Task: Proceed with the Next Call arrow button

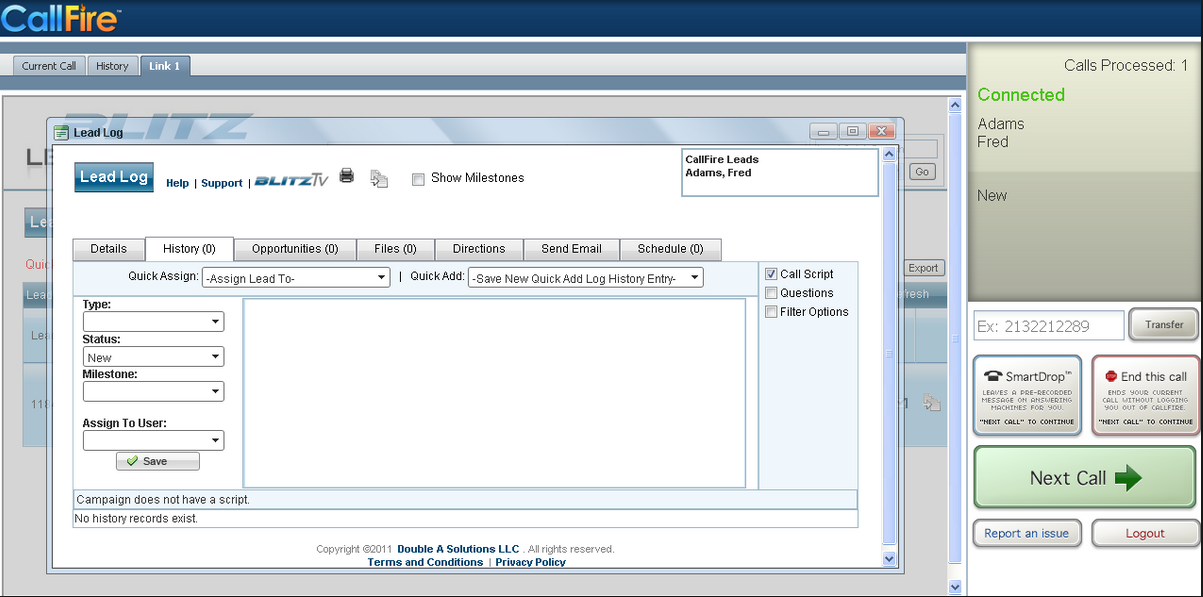Action: [x=1085, y=478]
